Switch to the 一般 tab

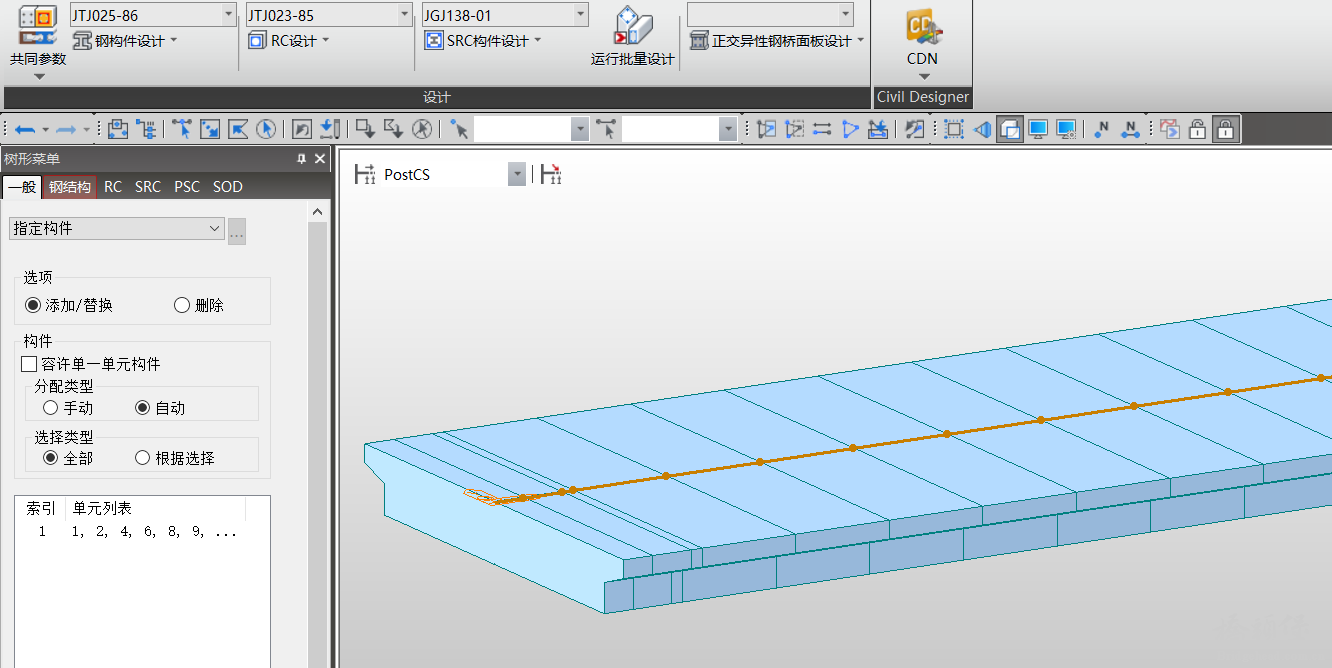[x=21, y=187]
